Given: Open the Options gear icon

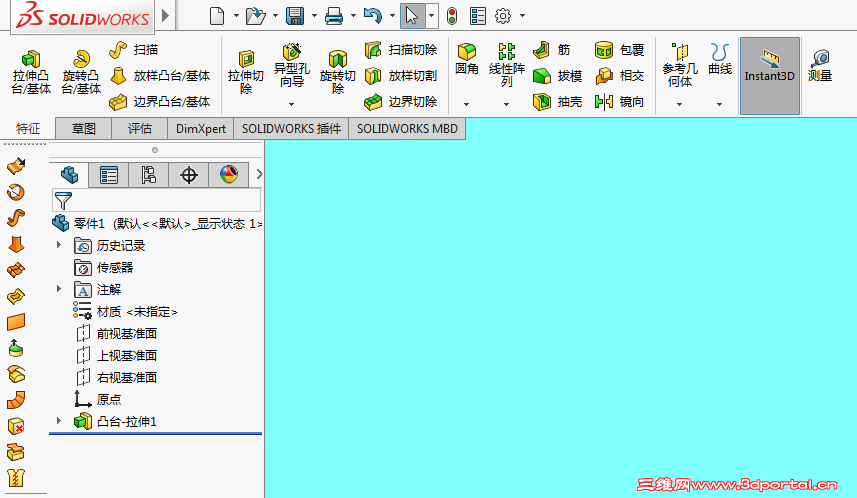Looking at the screenshot, I should coord(503,16).
